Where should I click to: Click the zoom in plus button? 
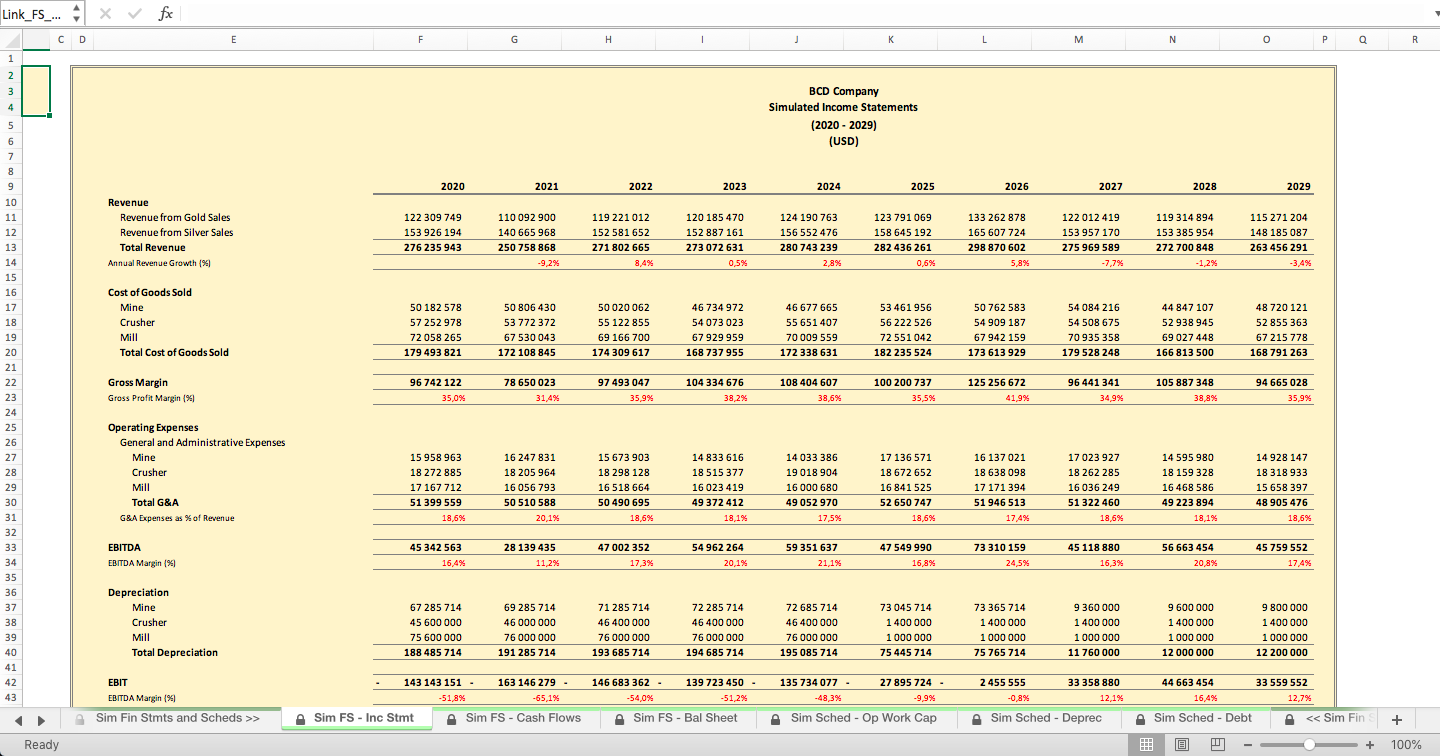point(1370,745)
